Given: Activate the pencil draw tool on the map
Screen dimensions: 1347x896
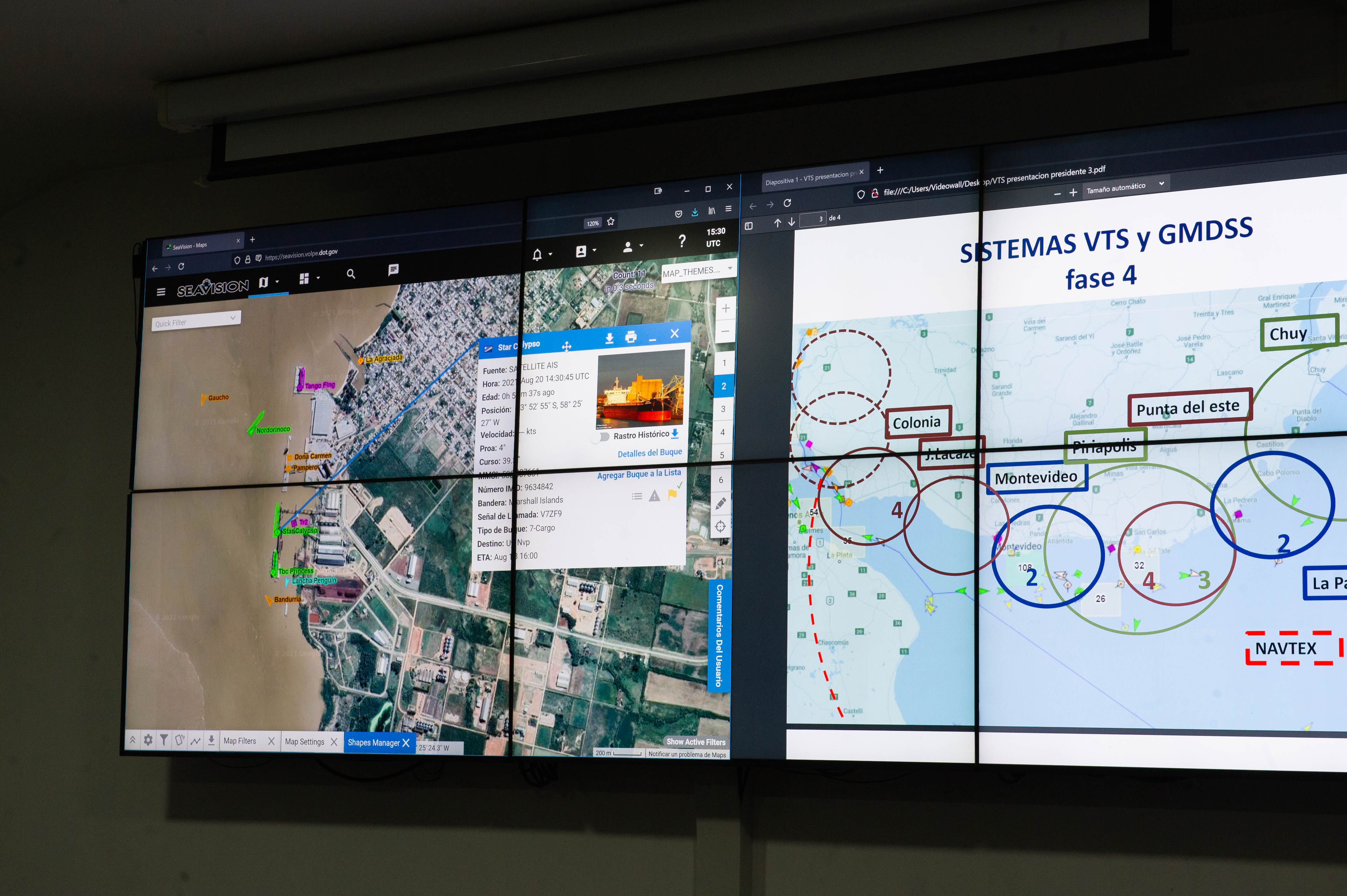Looking at the screenshot, I should pos(721,503).
